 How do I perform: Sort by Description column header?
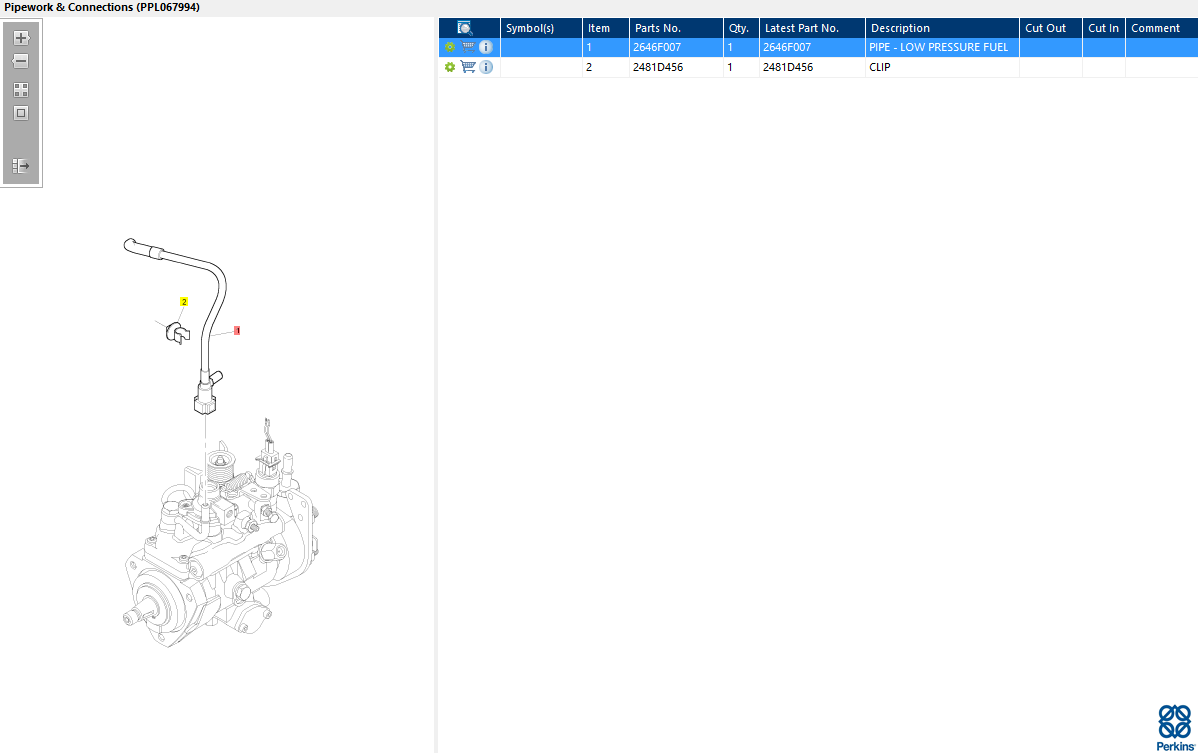[x=942, y=28]
